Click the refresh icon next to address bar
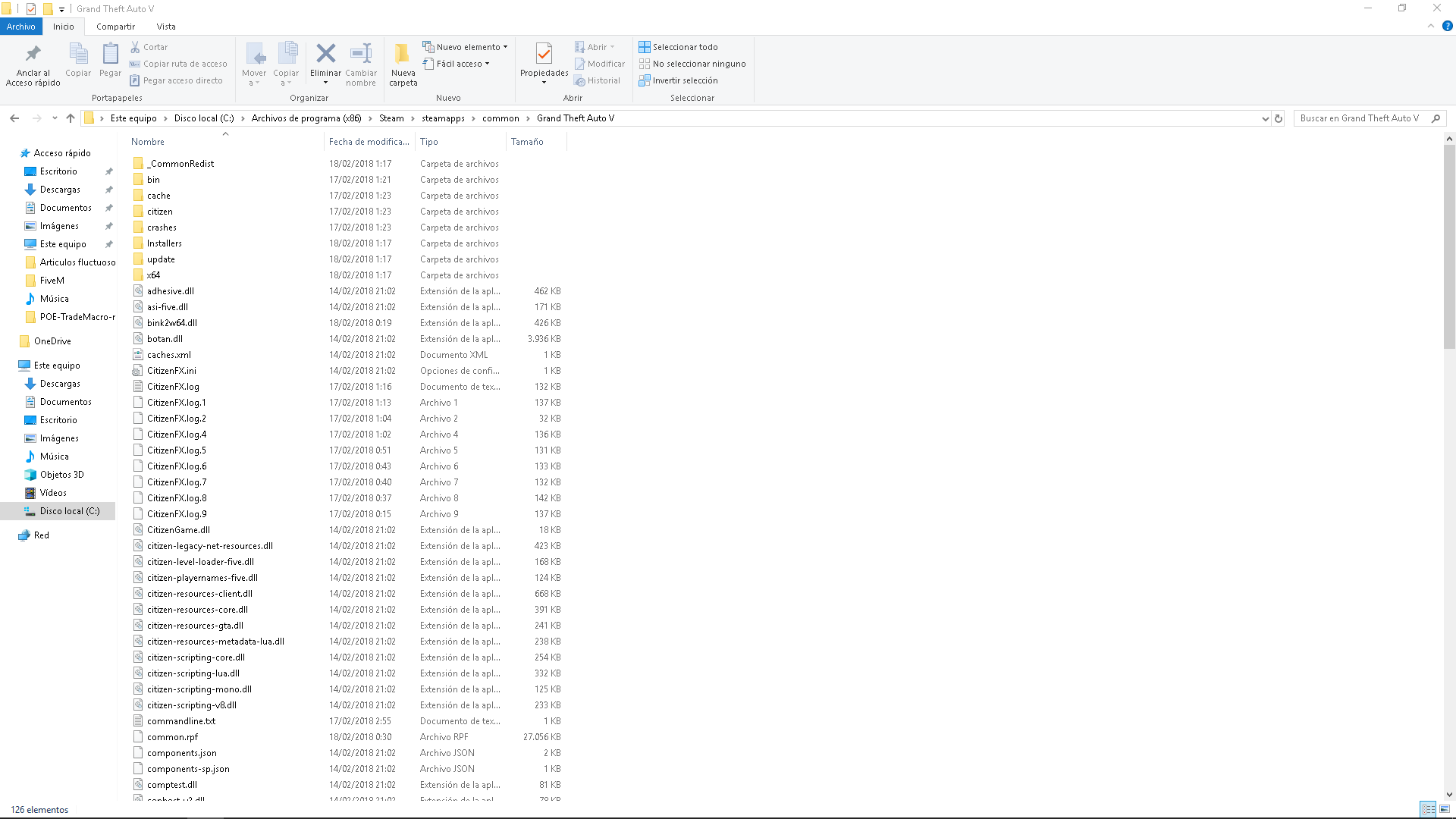Screen dimensions: 1456x819 (x=1279, y=118)
